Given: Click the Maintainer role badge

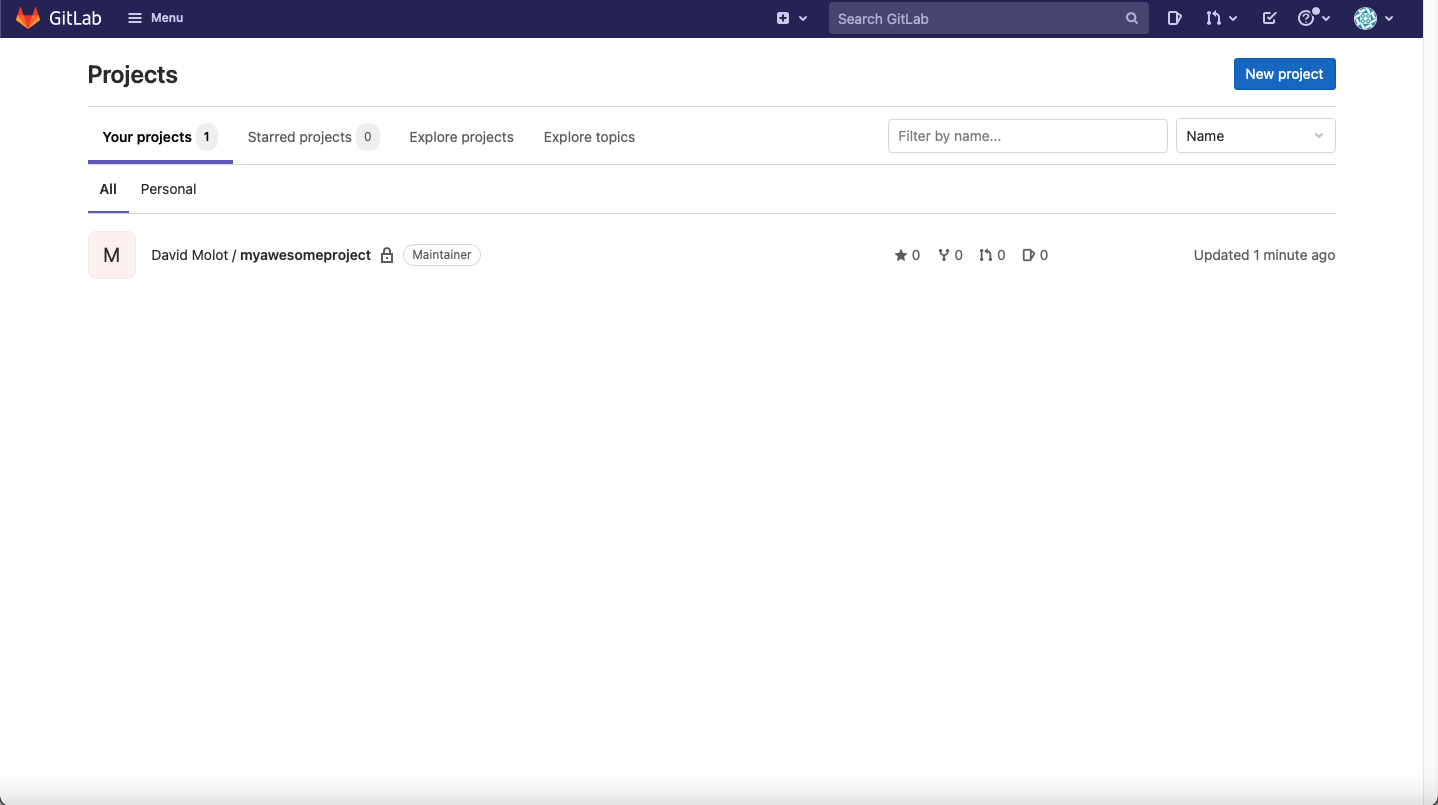Looking at the screenshot, I should 442,255.
